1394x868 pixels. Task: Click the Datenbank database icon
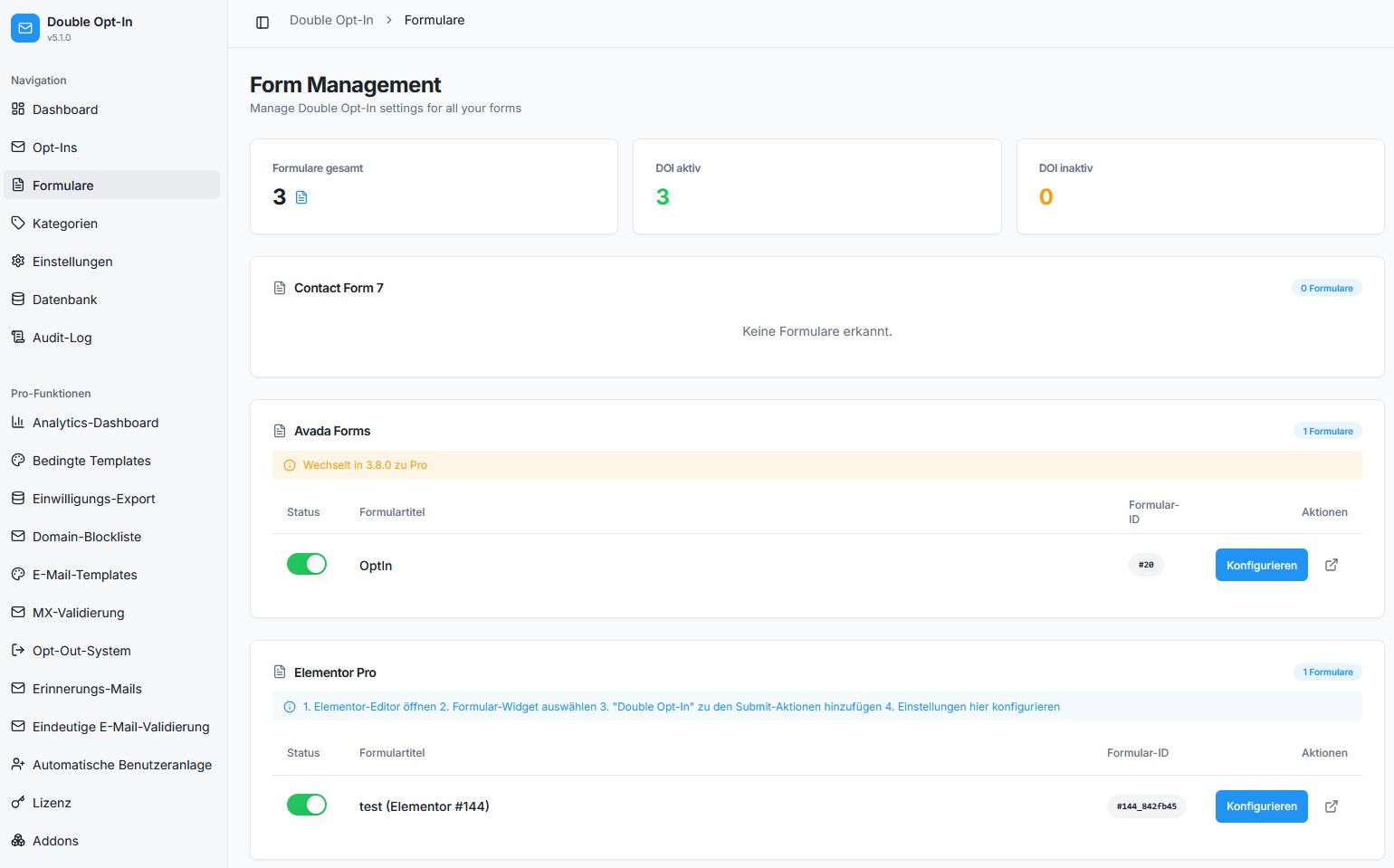point(18,299)
